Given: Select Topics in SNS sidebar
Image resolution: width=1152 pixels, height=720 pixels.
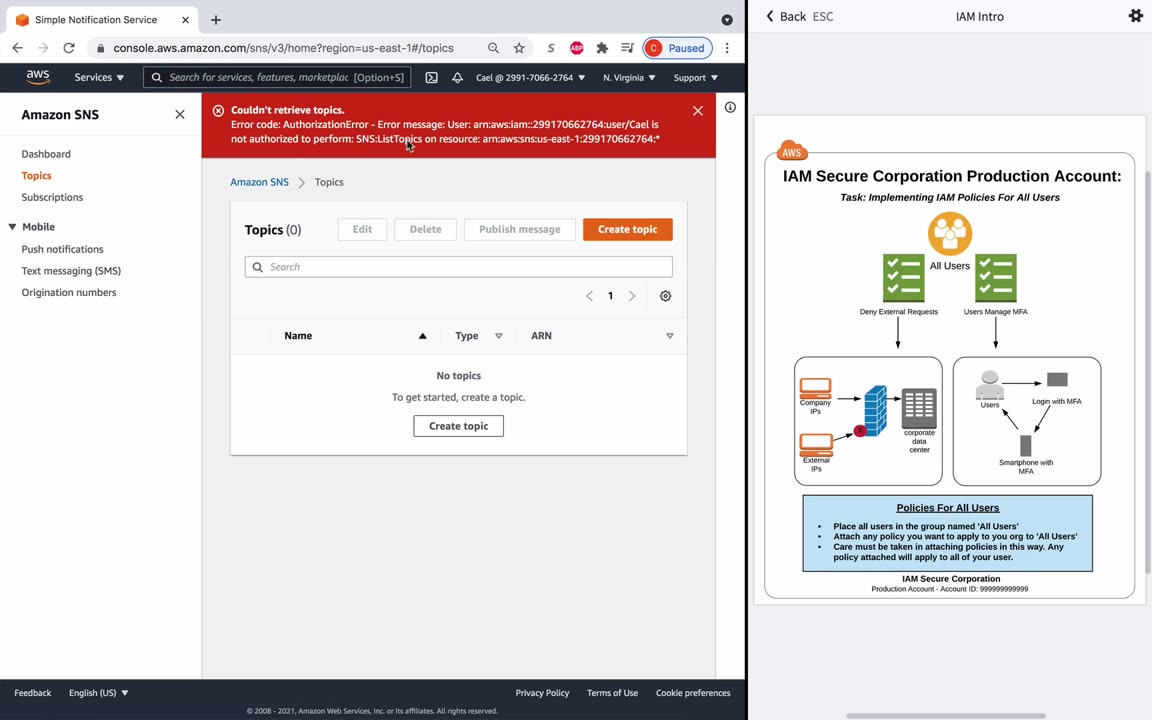Looking at the screenshot, I should click(x=36, y=176).
